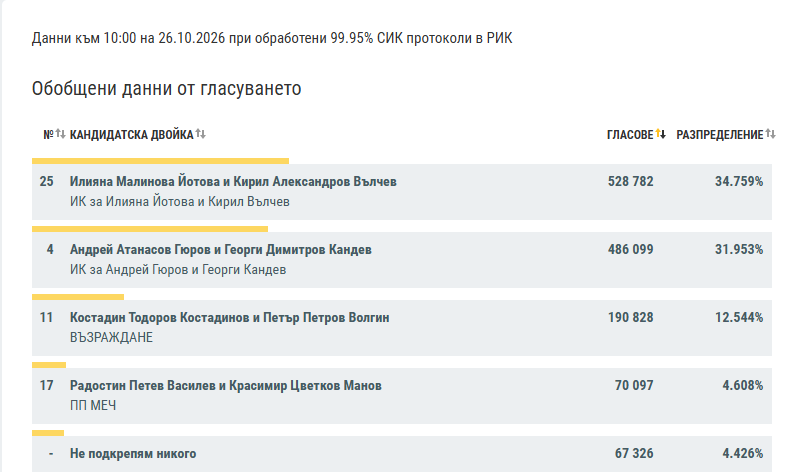789x472 pixels.
Task: Click the Не подкрепям никого row
Action: click(x=402, y=454)
